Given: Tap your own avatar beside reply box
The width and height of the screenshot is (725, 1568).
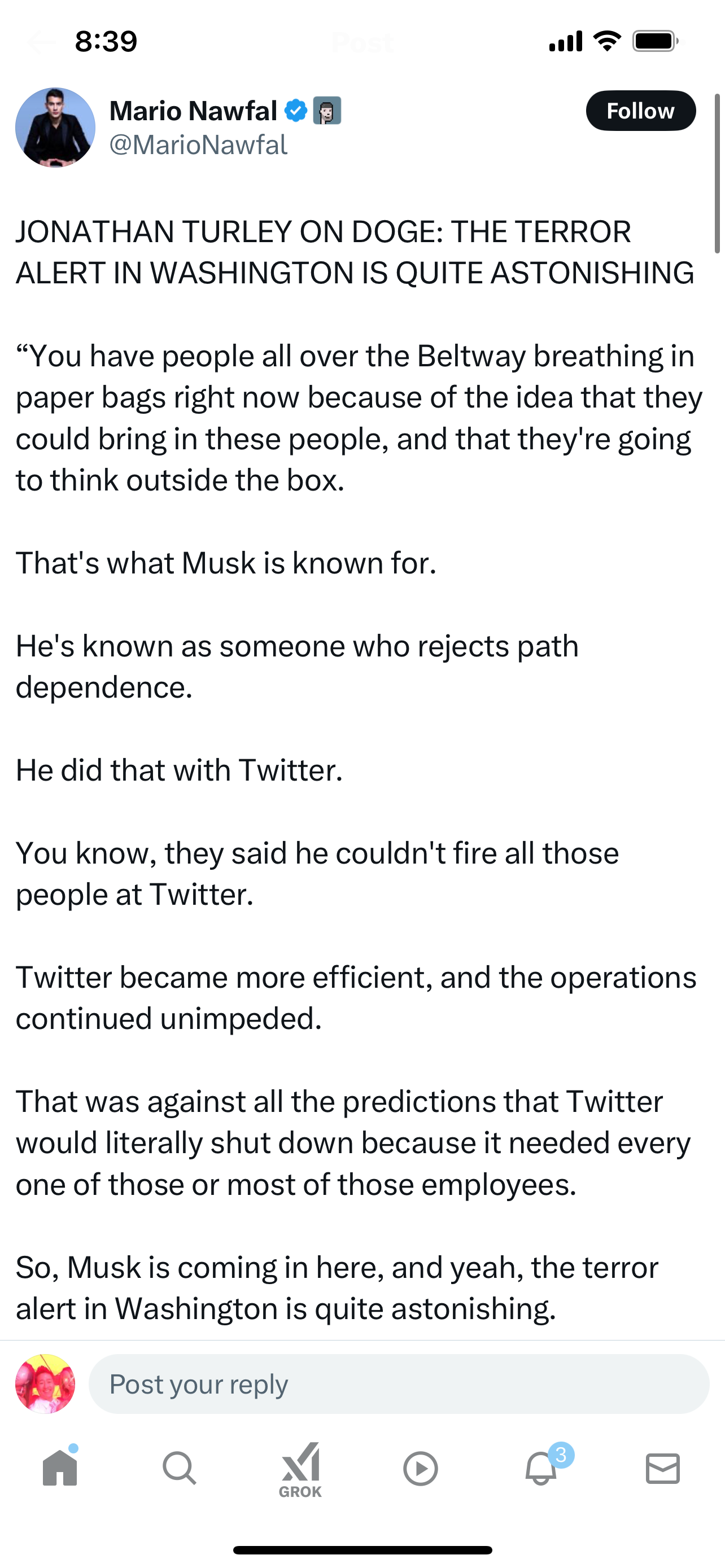Looking at the screenshot, I should [45, 1384].
